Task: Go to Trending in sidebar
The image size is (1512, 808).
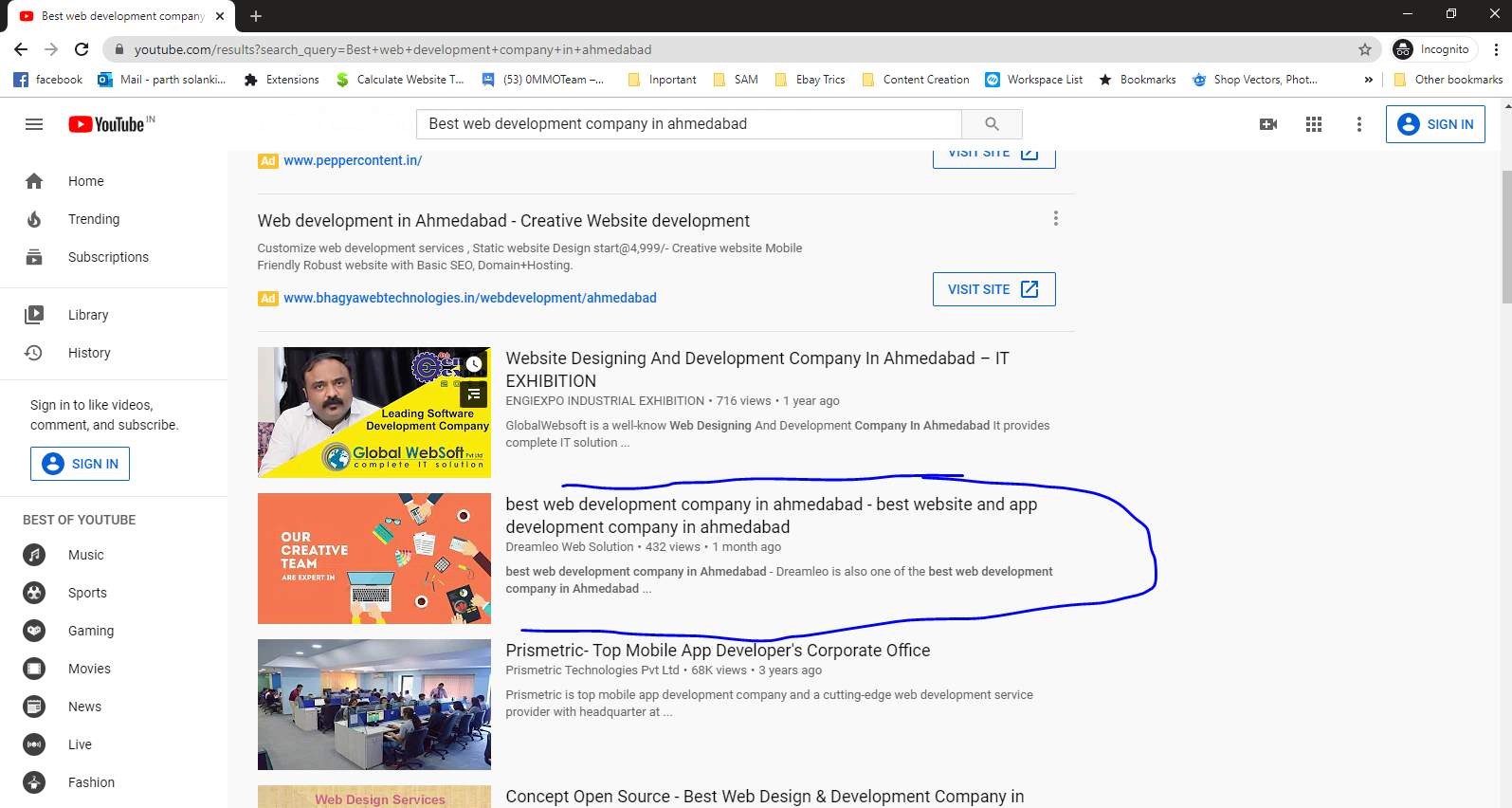Action: [x=94, y=219]
